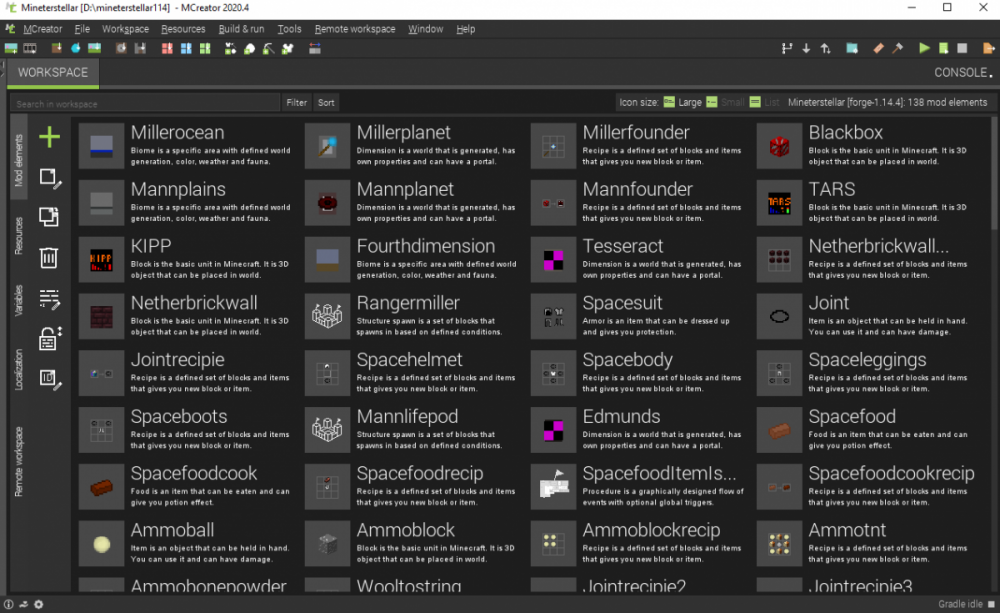
Task: Click the edit registry ID icon
Action: coord(50,379)
